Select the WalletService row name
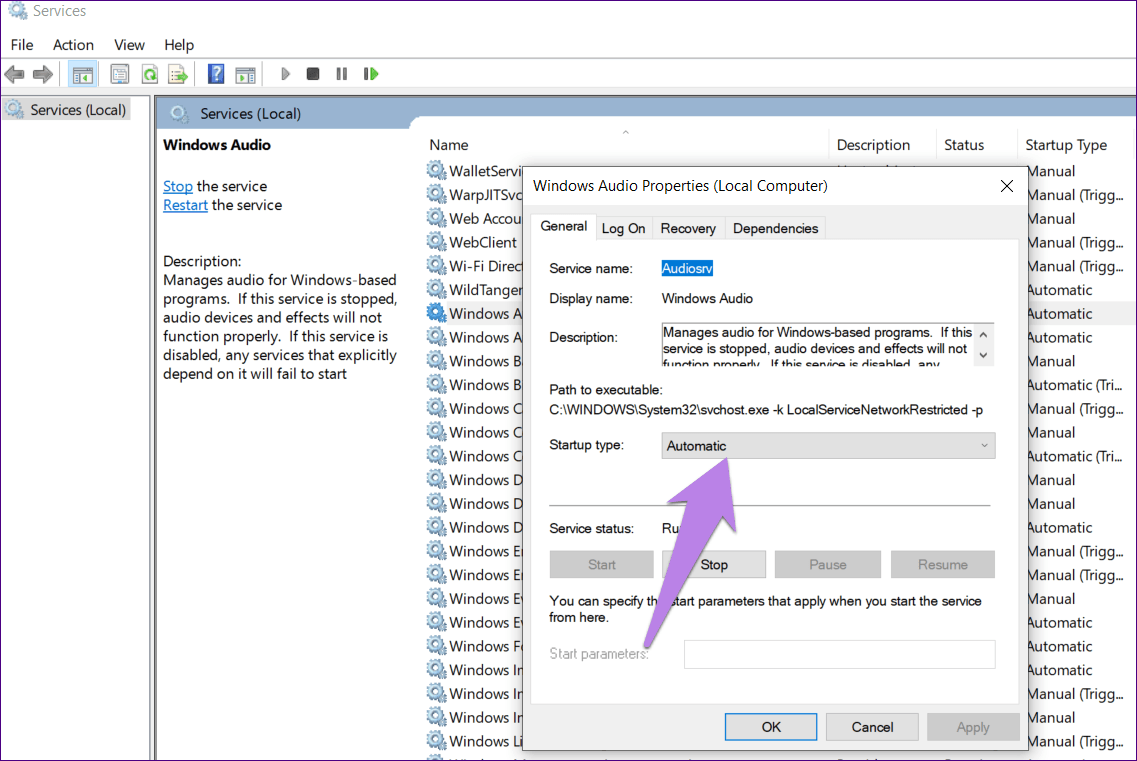Image resolution: width=1137 pixels, height=761 pixels. (x=485, y=171)
